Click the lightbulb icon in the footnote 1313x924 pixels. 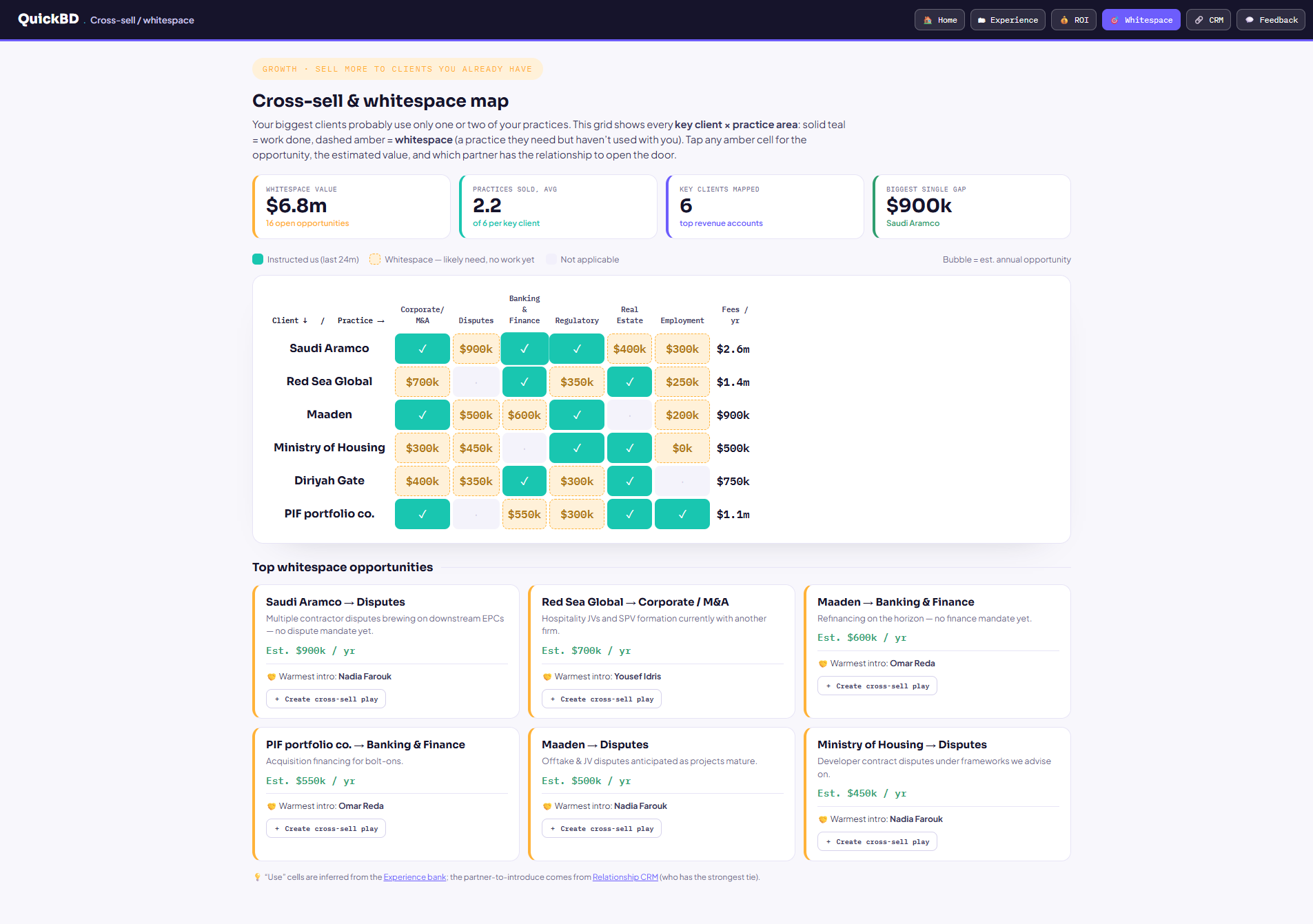point(257,877)
